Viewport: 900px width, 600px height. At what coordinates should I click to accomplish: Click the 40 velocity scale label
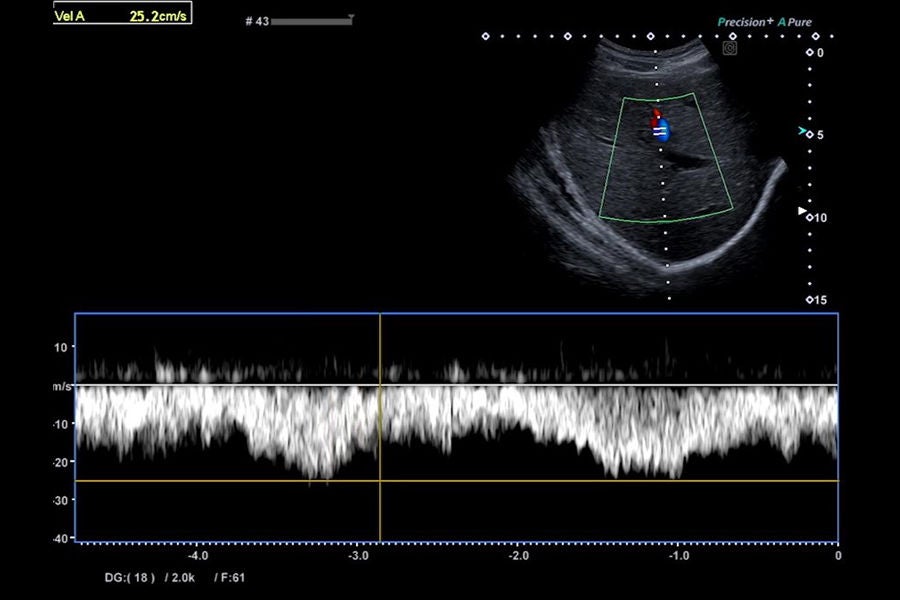tap(61, 539)
